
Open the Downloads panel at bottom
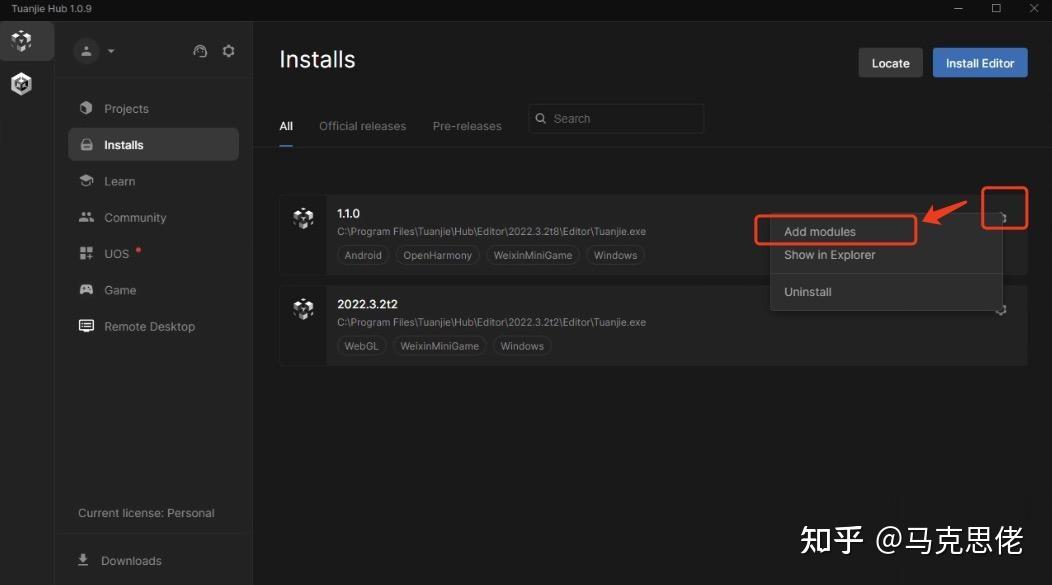click(x=131, y=560)
